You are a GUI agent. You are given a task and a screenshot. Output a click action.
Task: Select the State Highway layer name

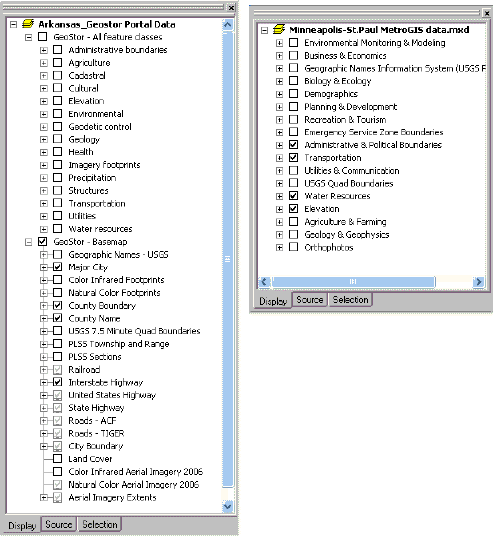[96, 407]
